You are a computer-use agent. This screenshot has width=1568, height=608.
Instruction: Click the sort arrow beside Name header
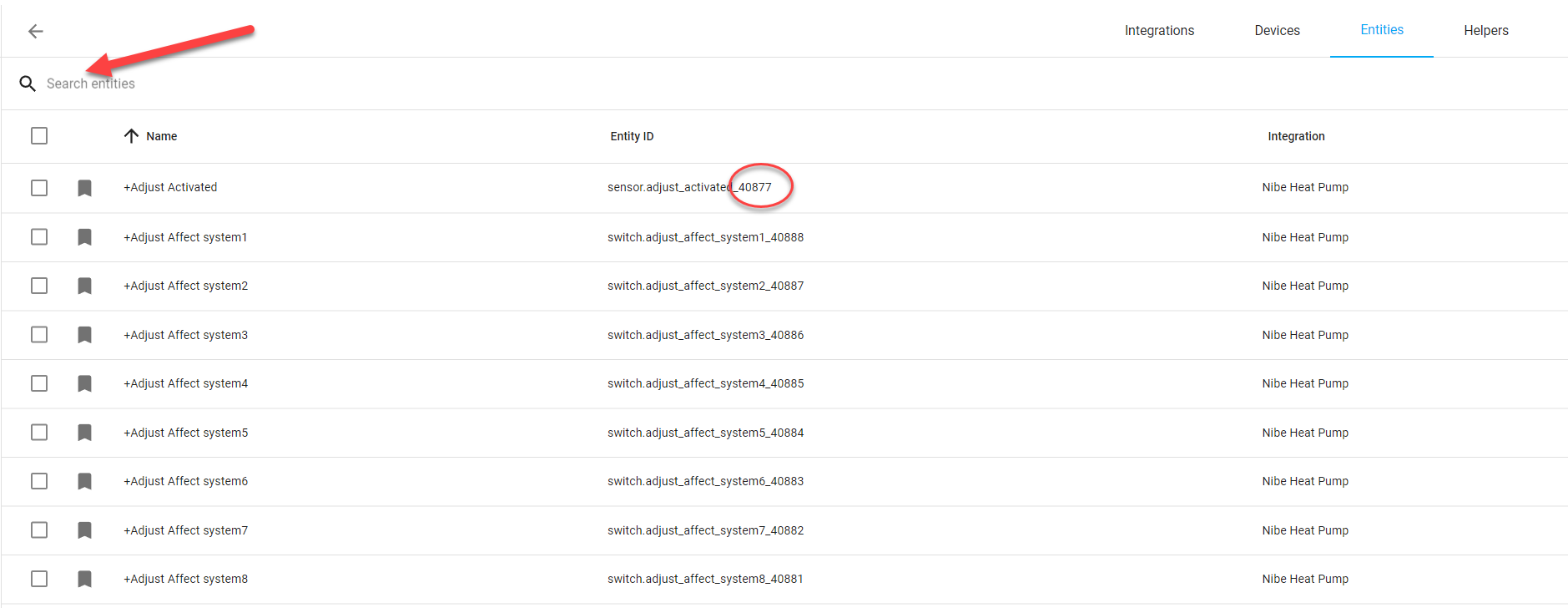point(131,136)
